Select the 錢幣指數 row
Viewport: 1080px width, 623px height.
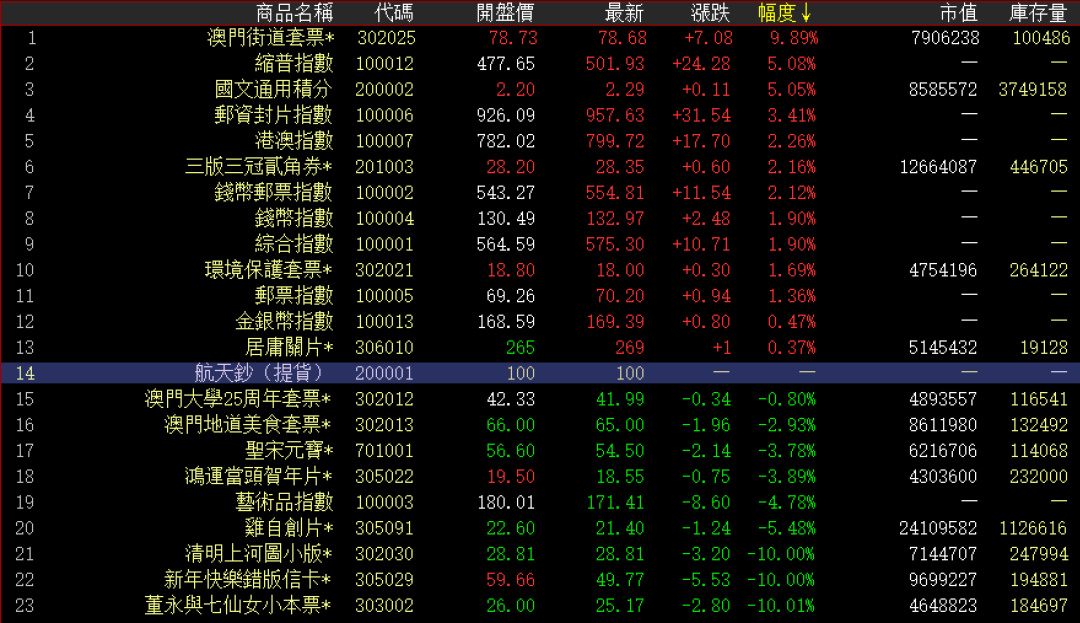[x=540, y=218]
